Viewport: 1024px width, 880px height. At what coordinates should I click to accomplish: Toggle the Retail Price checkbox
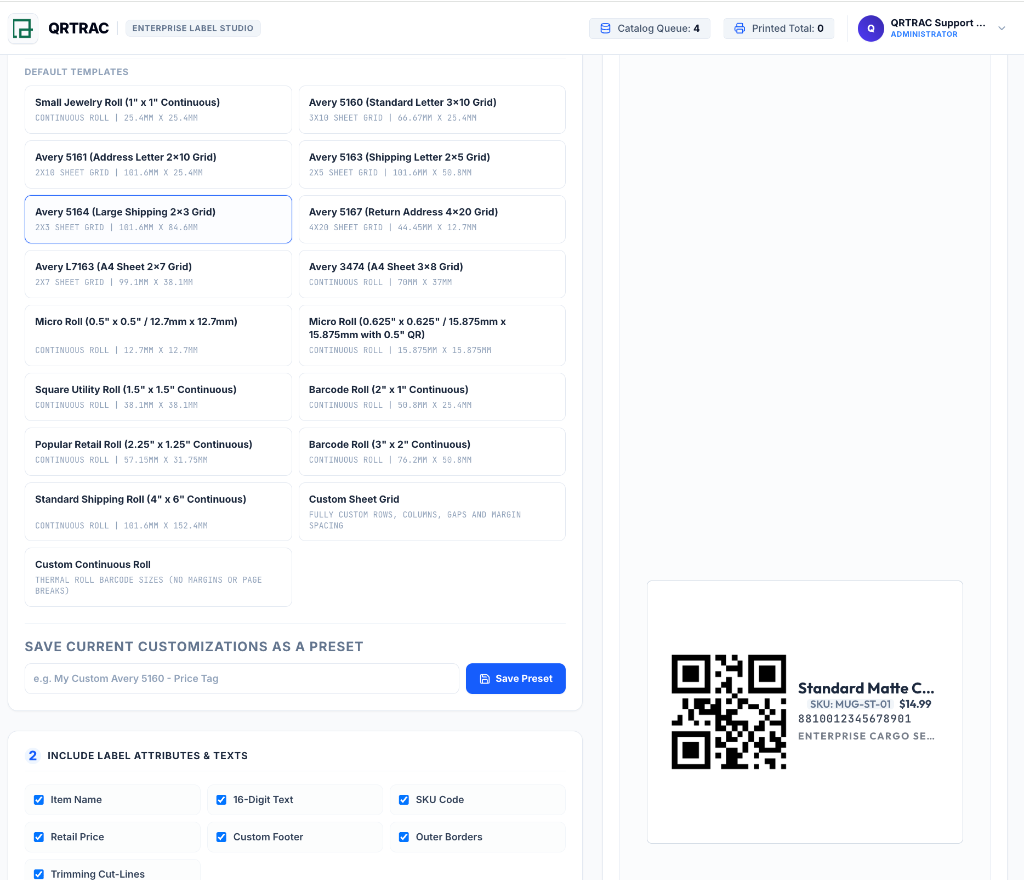pyautogui.click(x=39, y=837)
